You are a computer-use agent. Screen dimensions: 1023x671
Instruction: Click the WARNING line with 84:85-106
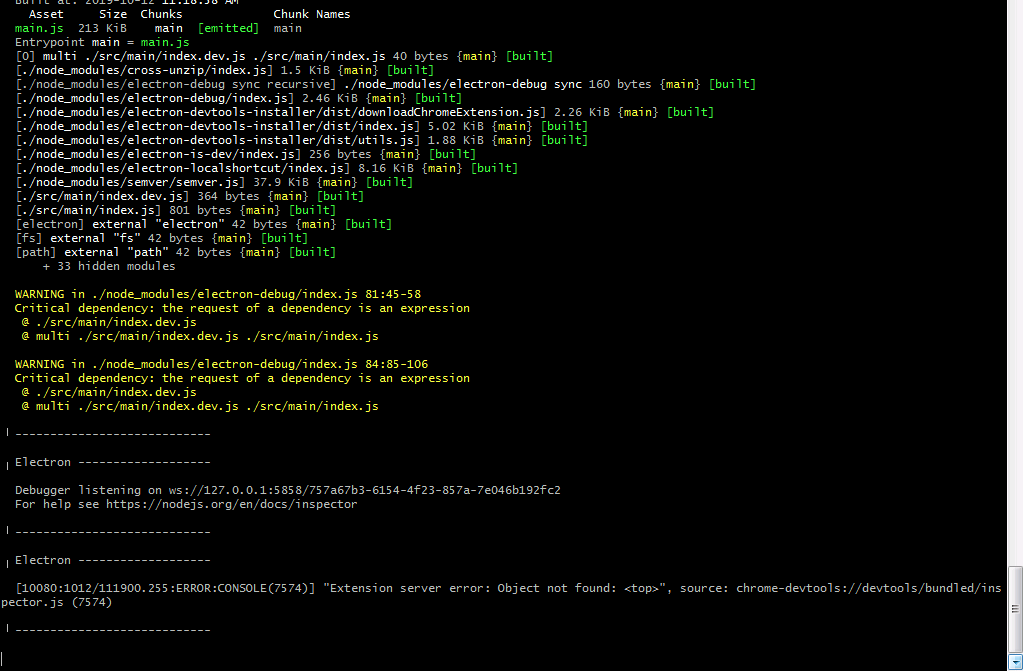point(221,364)
